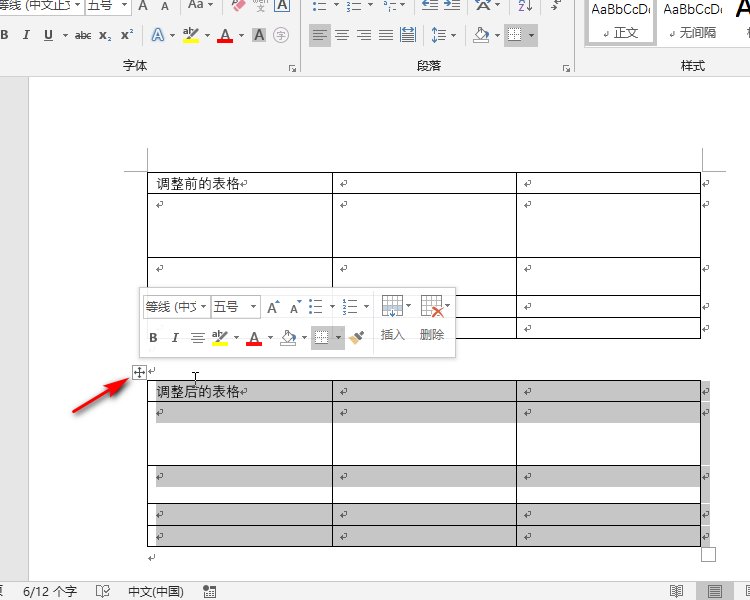Toggle subscript formatting
This screenshot has width=750, height=600.
pyautogui.click(x=105, y=35)
